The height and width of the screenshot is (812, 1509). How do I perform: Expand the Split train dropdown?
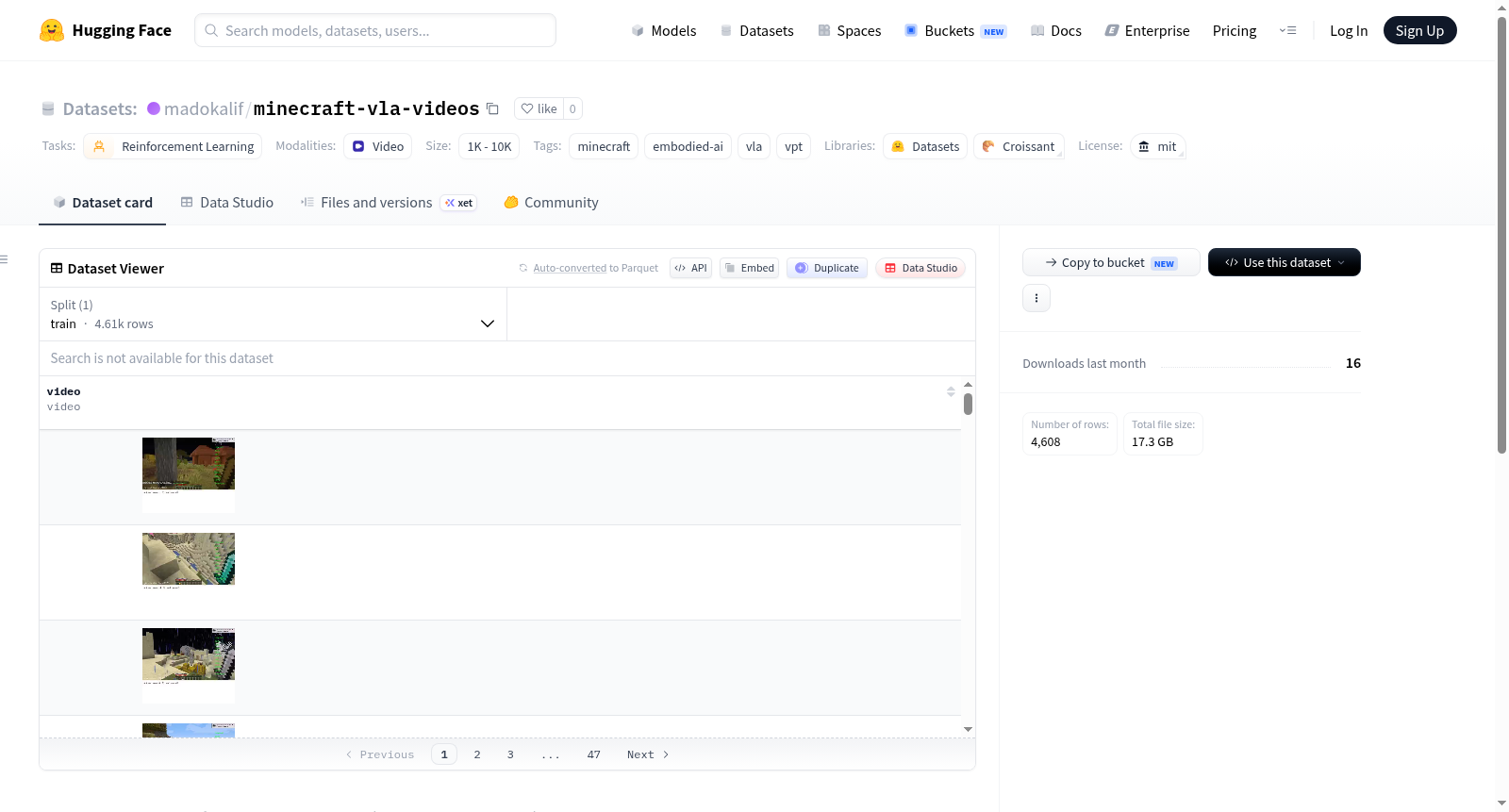pos(273,314)
